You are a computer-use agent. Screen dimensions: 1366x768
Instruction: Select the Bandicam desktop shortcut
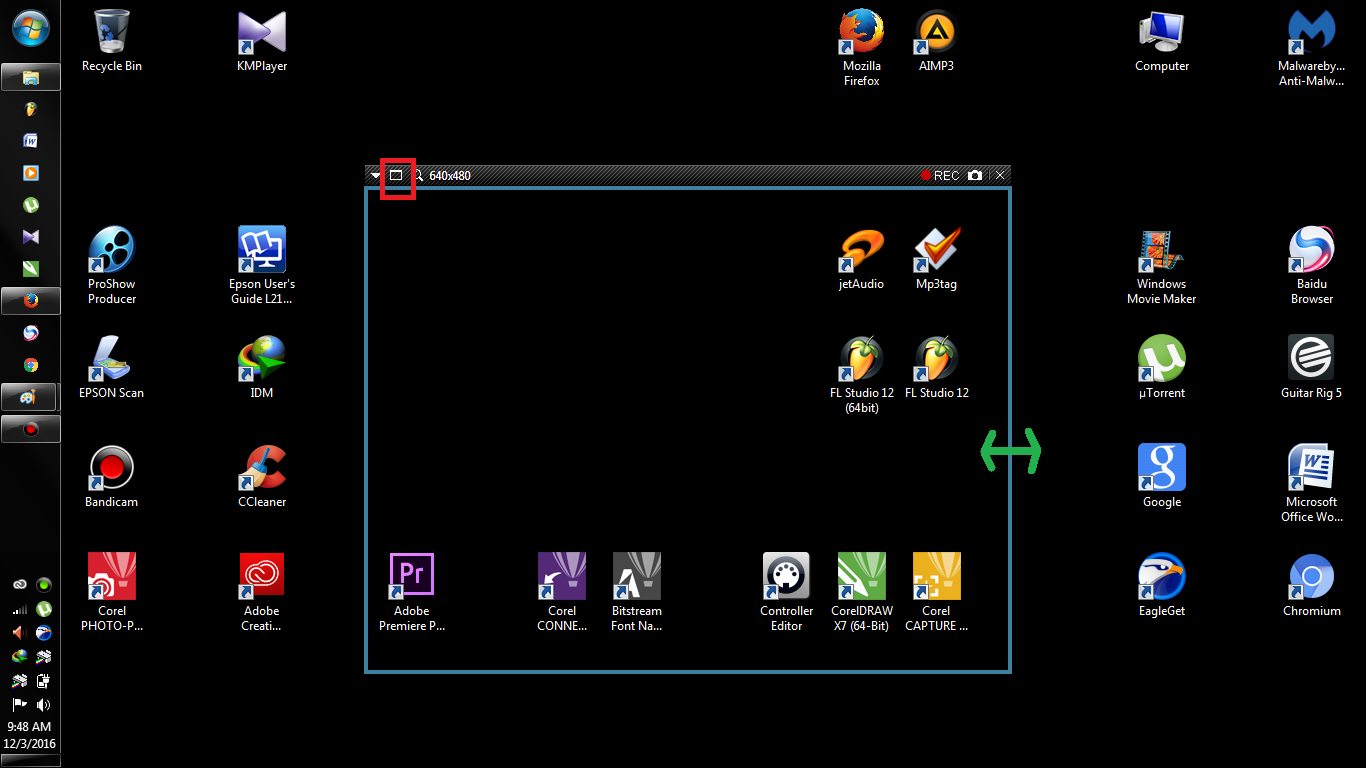click(112, 477)
